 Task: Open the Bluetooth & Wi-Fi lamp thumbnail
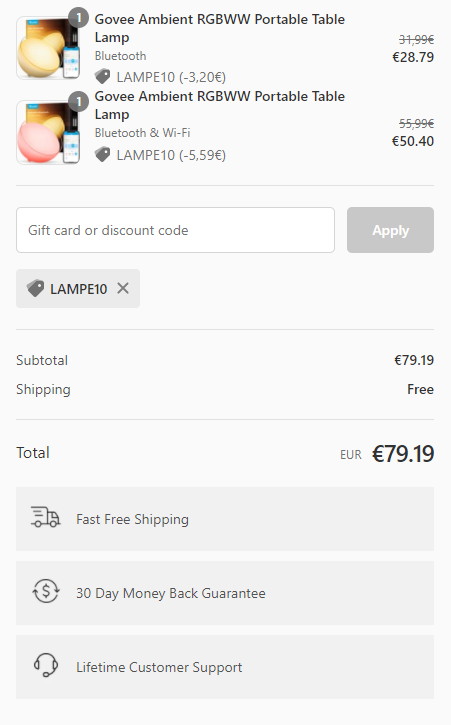(x=48, y=132)
